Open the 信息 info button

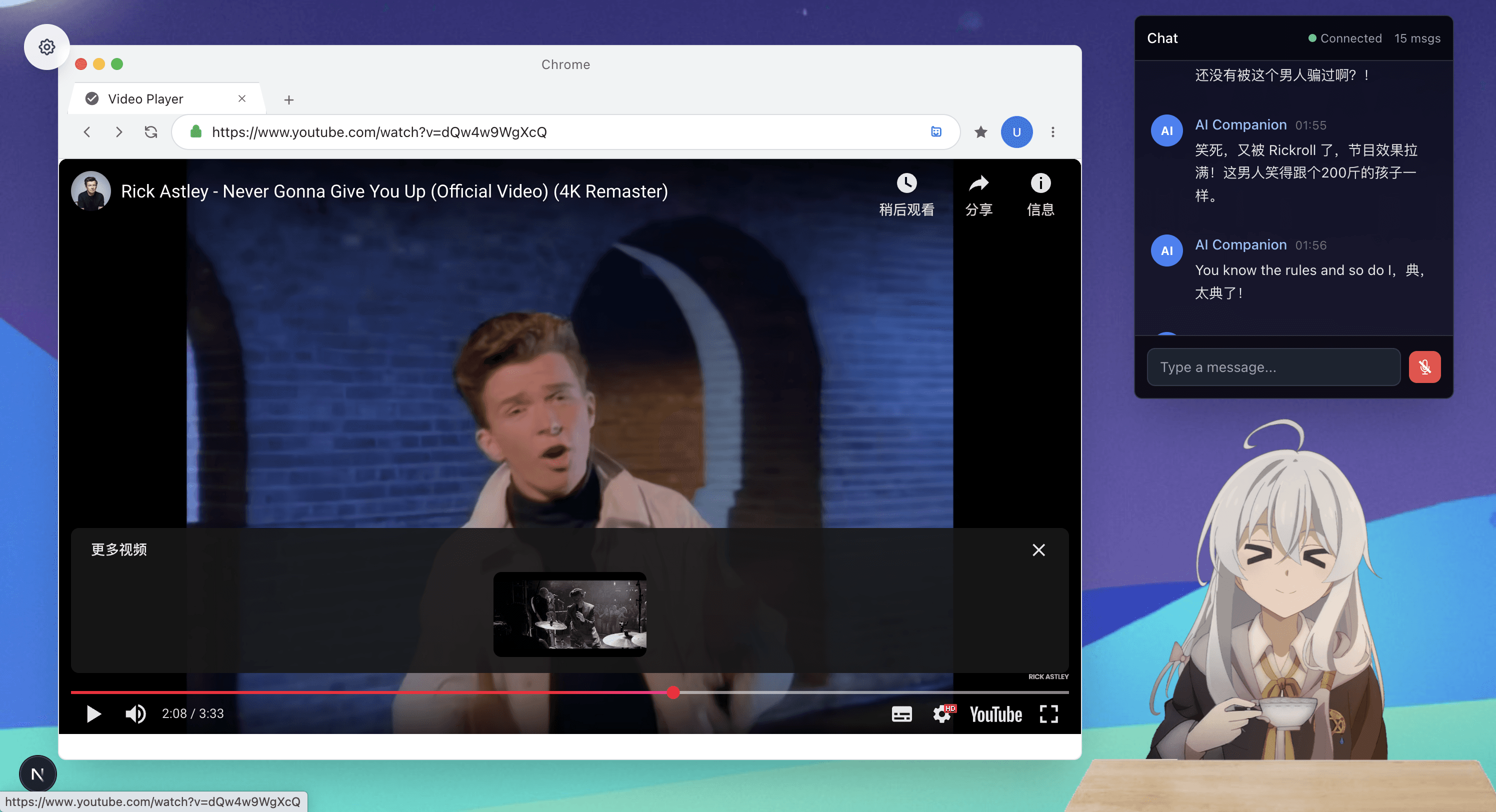click(1040, 195)
